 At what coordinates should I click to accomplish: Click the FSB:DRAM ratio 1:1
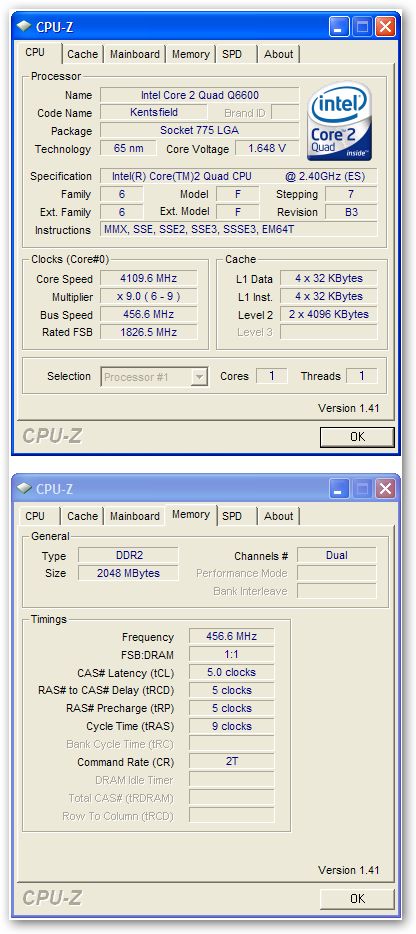[x=231, y=655]
